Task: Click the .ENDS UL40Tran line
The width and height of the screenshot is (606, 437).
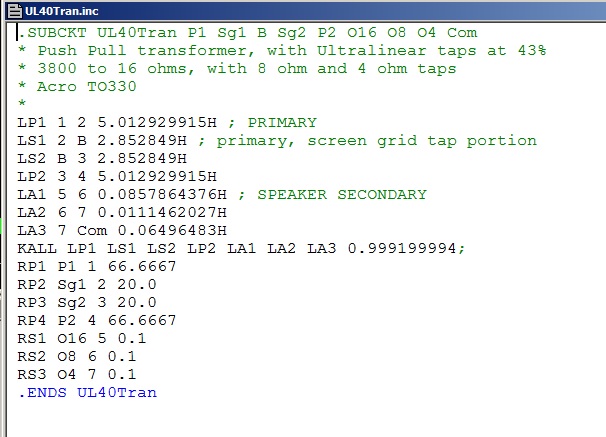Action: 87,393
